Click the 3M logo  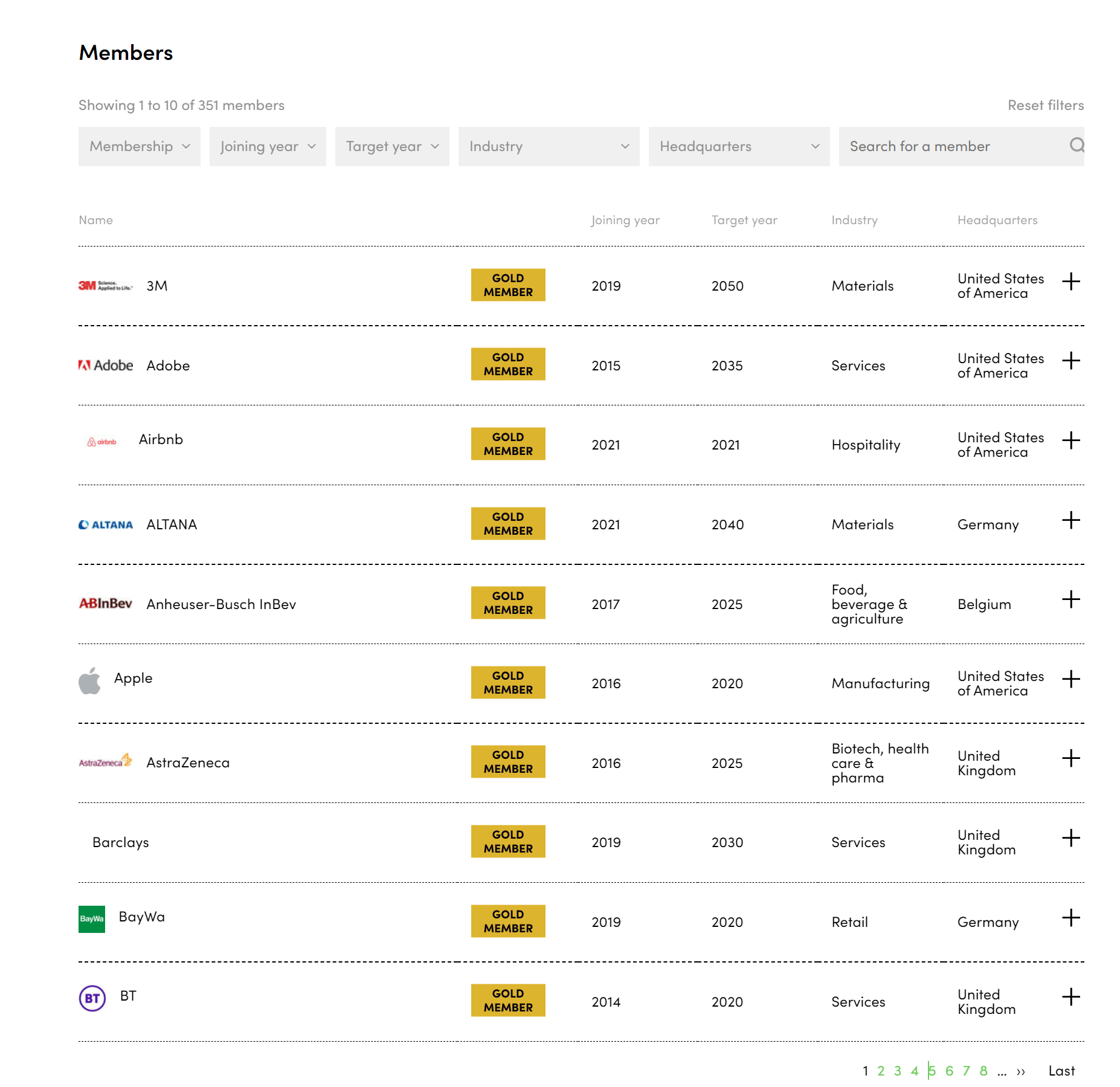(x=106, y=286)
